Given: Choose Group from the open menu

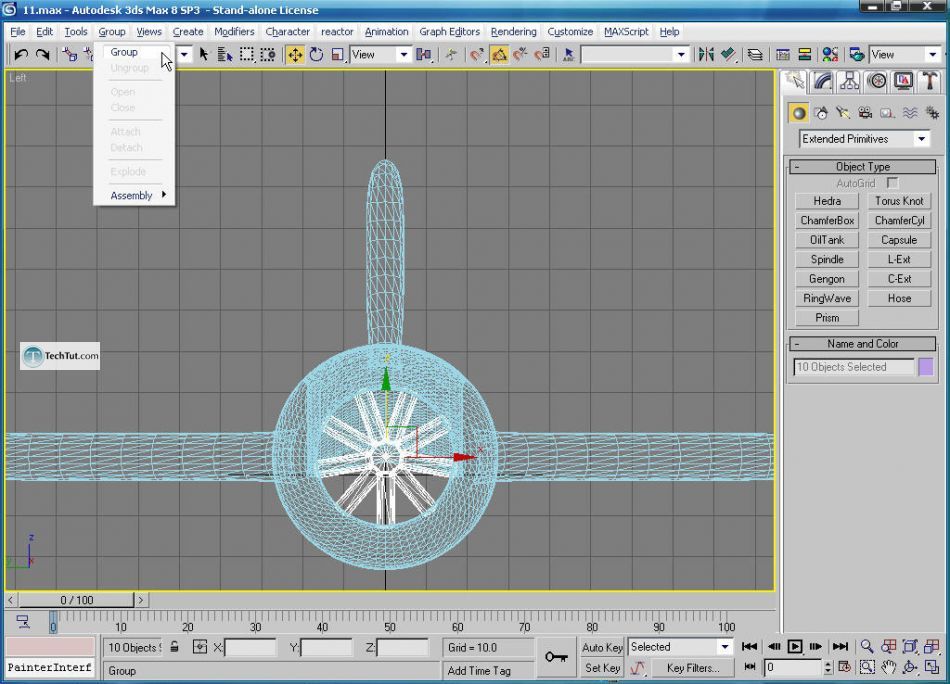Looking at the screenshot, I should click(x=124, y=52).
